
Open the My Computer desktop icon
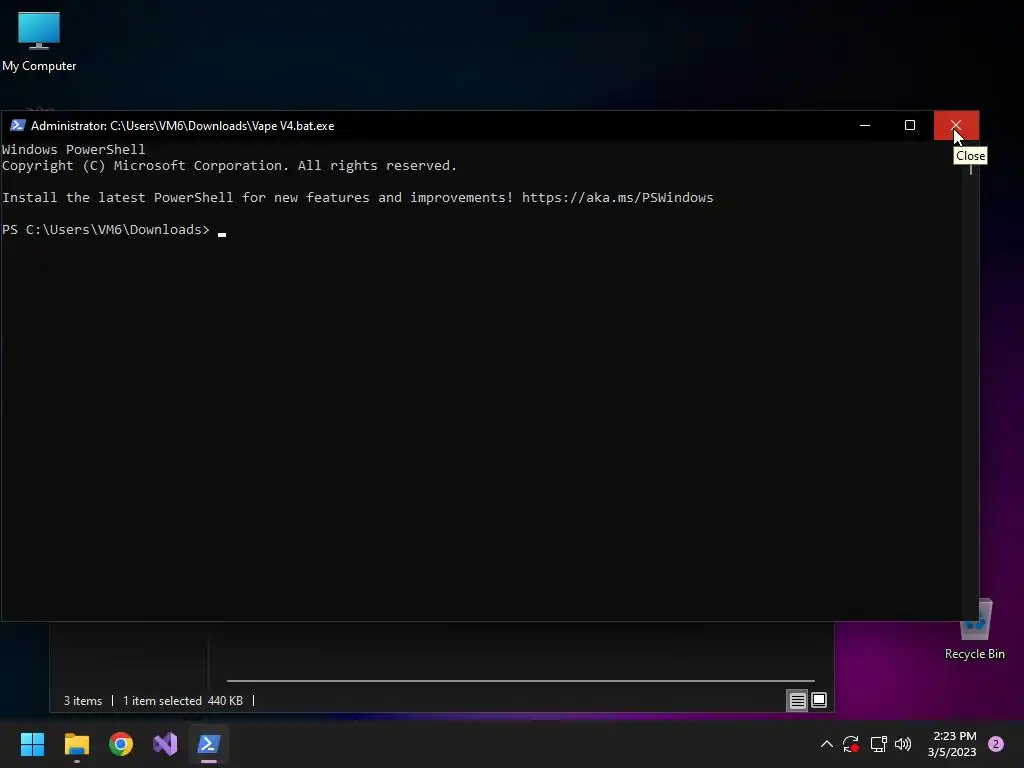pos(39,41)
